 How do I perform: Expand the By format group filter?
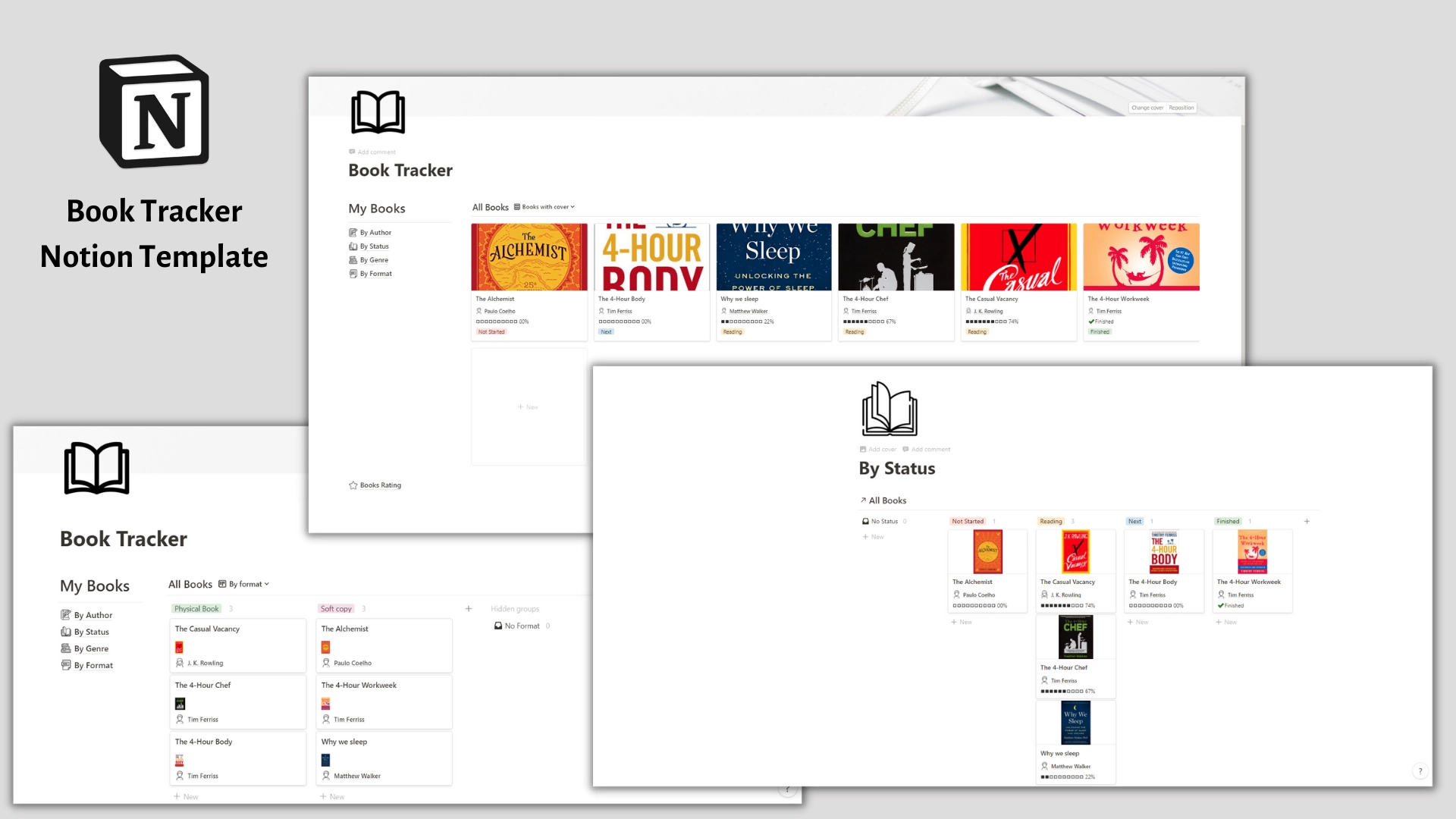[244, 583]
